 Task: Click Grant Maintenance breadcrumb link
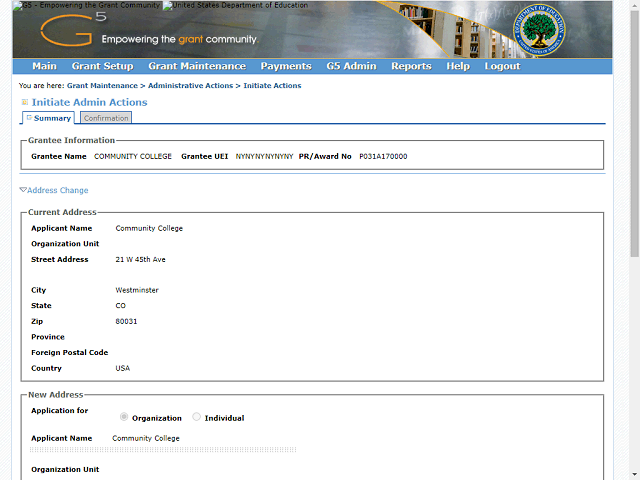(x=102, y=86)
